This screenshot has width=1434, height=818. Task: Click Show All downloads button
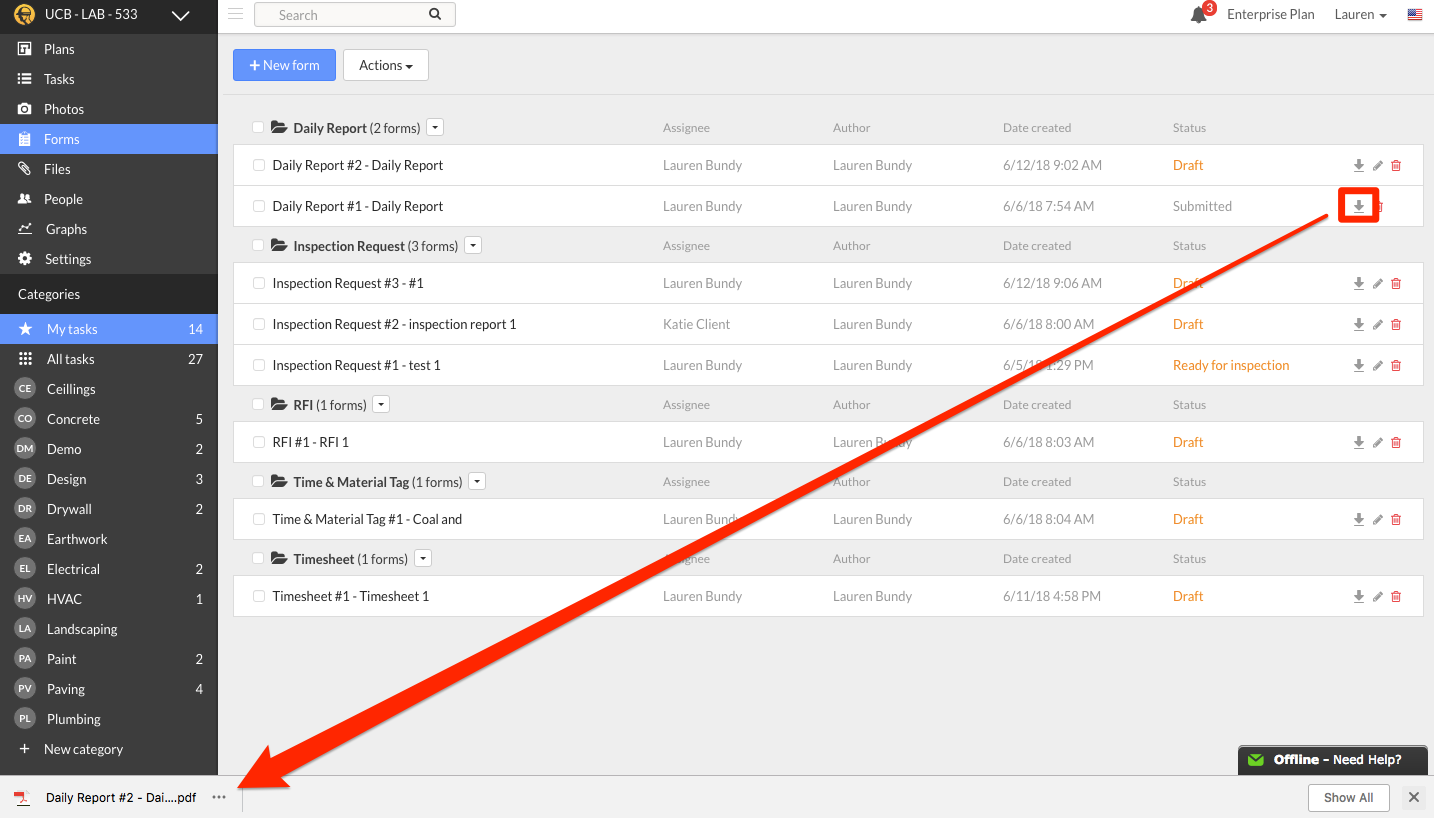[x=1348, y=797]
